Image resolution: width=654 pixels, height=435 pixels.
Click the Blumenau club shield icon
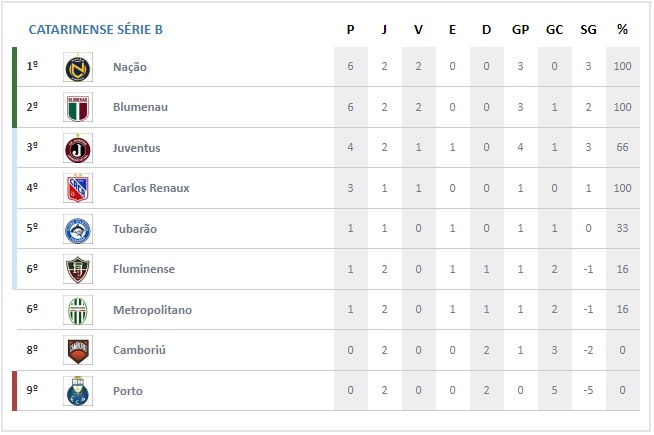pos(78,108)
